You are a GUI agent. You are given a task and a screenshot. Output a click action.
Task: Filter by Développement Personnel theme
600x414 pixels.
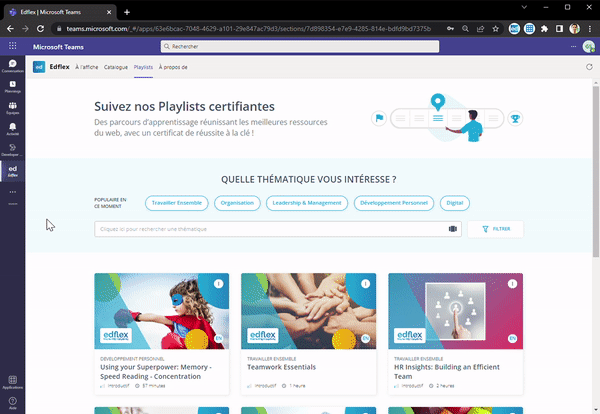click(394, 203)
